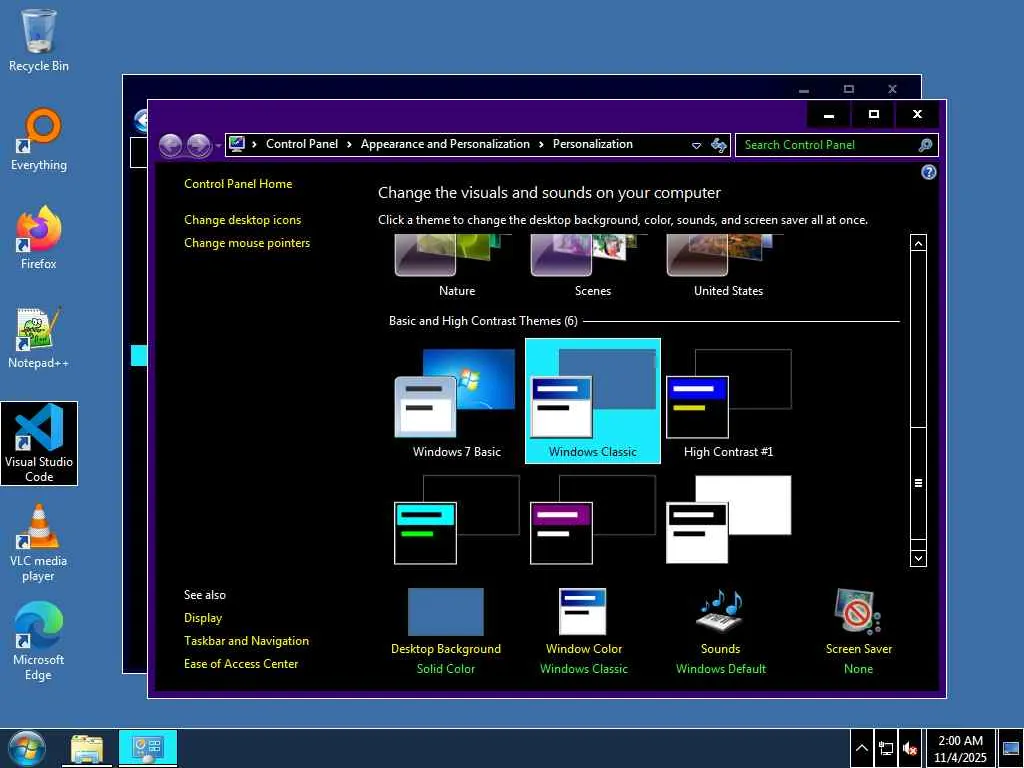
Task: Click Appearance and Personalization breadcrumb
Action: tap(445, 144)
